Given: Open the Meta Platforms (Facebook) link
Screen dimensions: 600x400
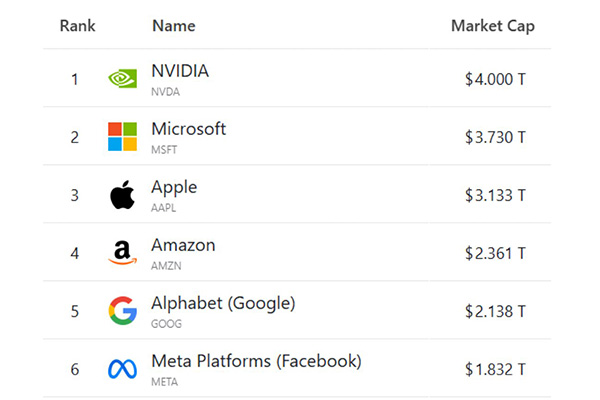Looking at the screenshot, I should tap(256, 361).
